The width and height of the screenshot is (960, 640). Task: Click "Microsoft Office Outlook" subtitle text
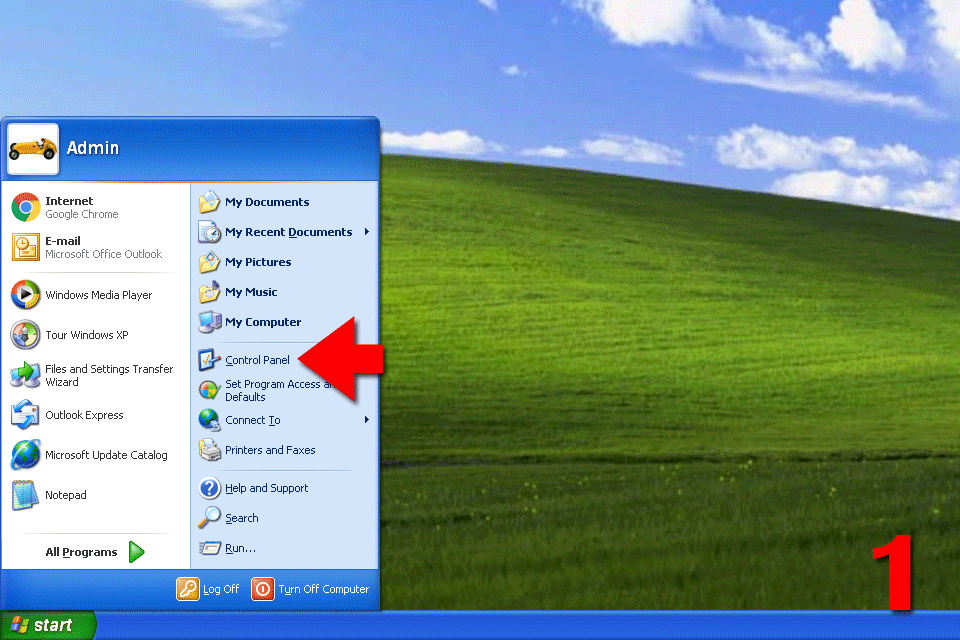coord(103,254)
